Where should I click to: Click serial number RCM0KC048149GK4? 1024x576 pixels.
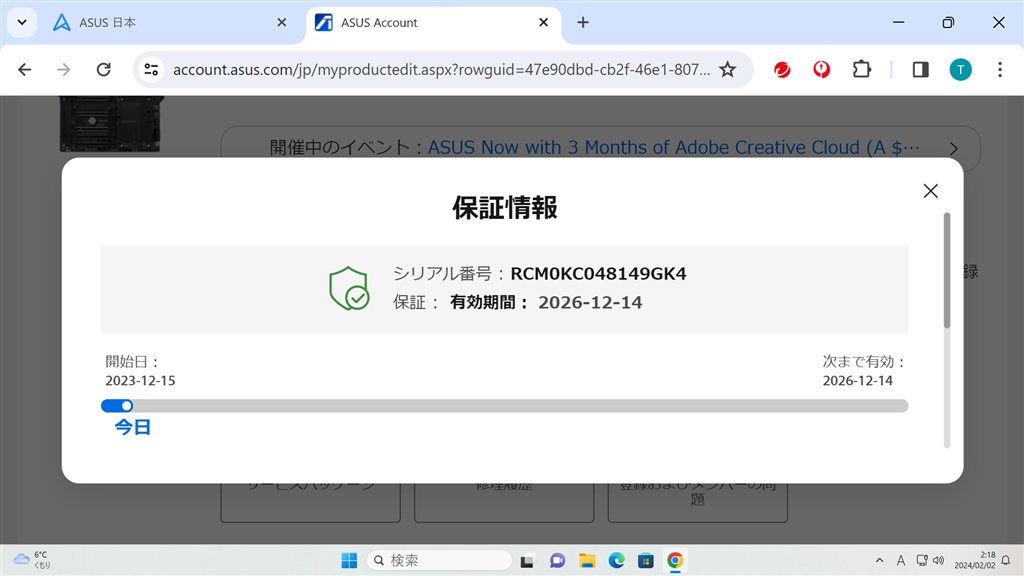pyautogui.click(x=598, y=274)
